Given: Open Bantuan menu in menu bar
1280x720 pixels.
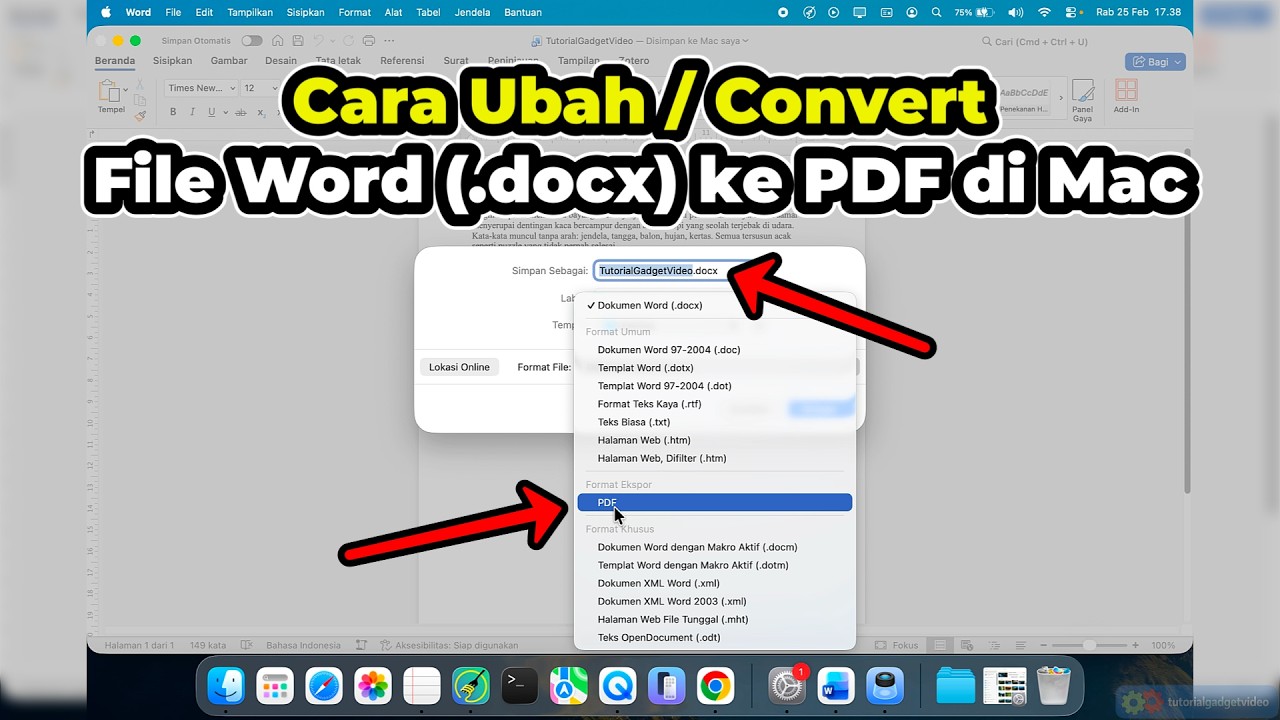Looking at the screenshot, I should point(523,12).
